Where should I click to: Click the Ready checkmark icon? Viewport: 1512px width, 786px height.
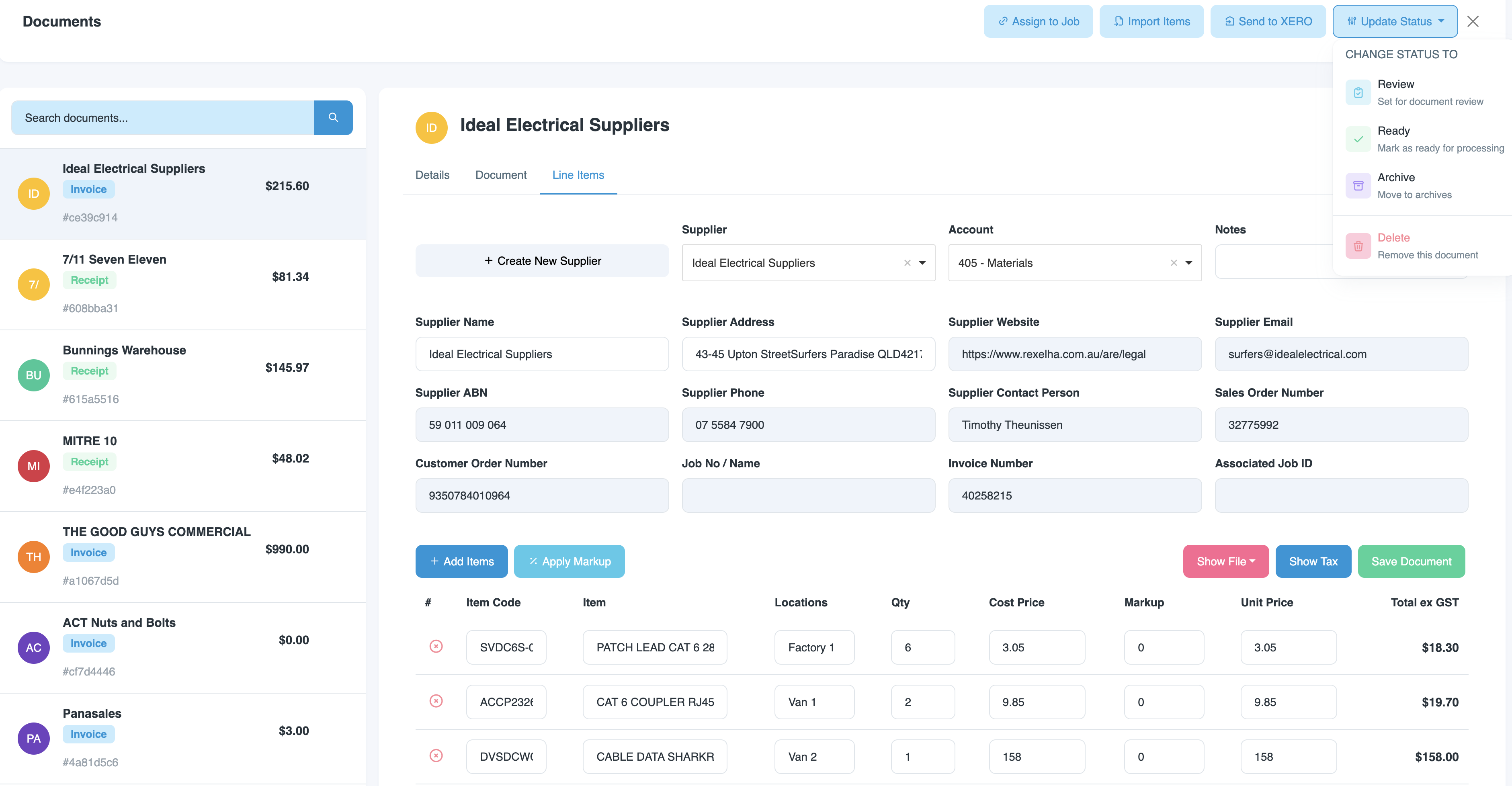1358,139
